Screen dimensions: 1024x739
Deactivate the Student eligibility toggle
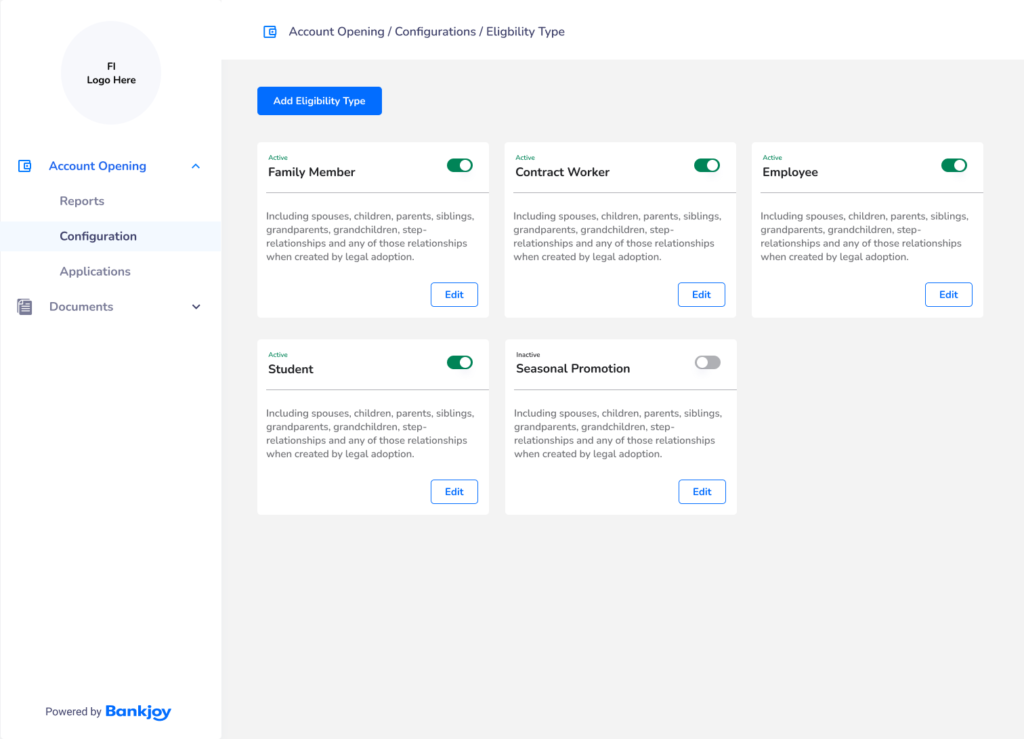click(460, 362)
